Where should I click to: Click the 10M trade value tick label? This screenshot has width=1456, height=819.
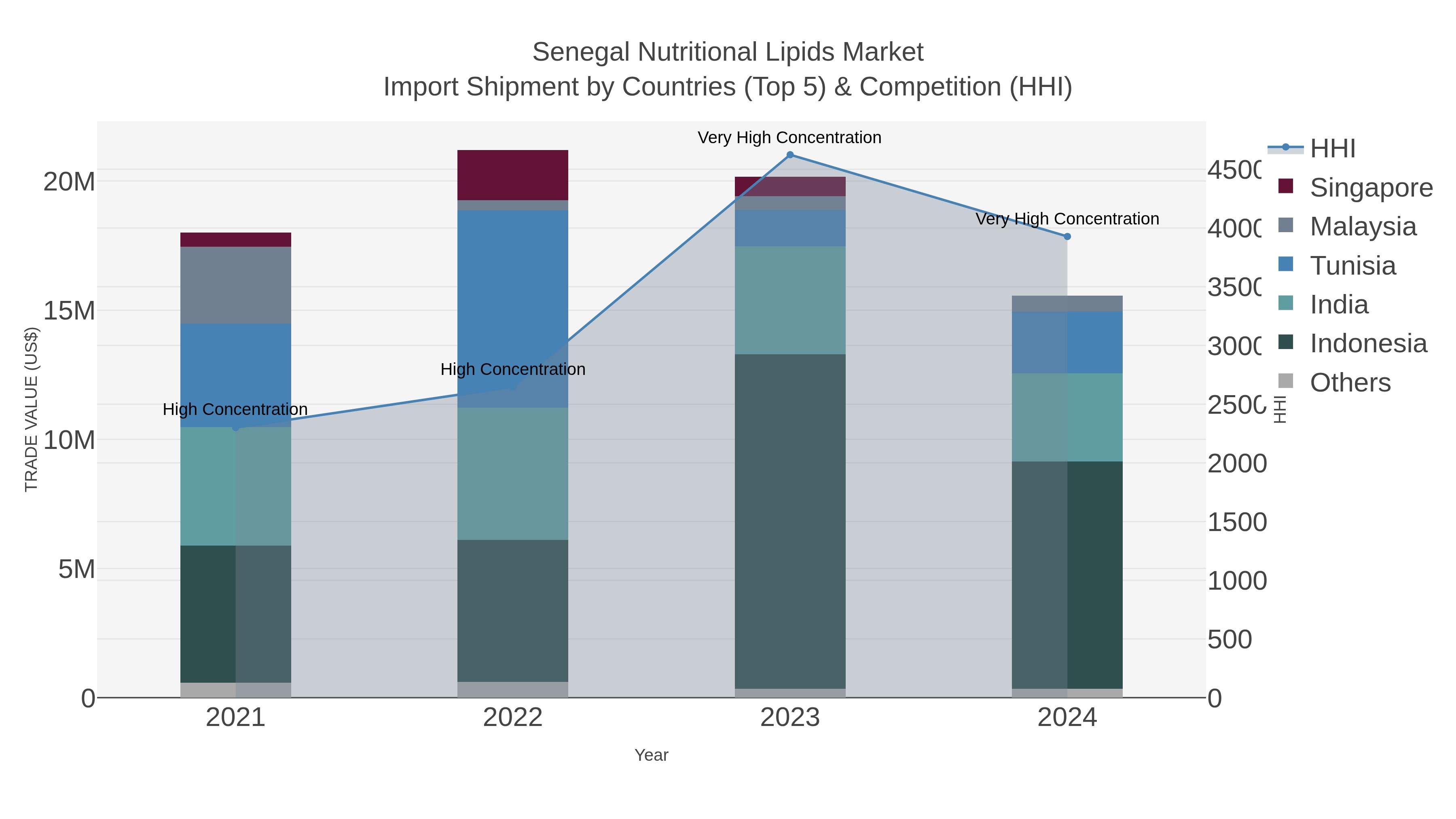tap(69, 440)
